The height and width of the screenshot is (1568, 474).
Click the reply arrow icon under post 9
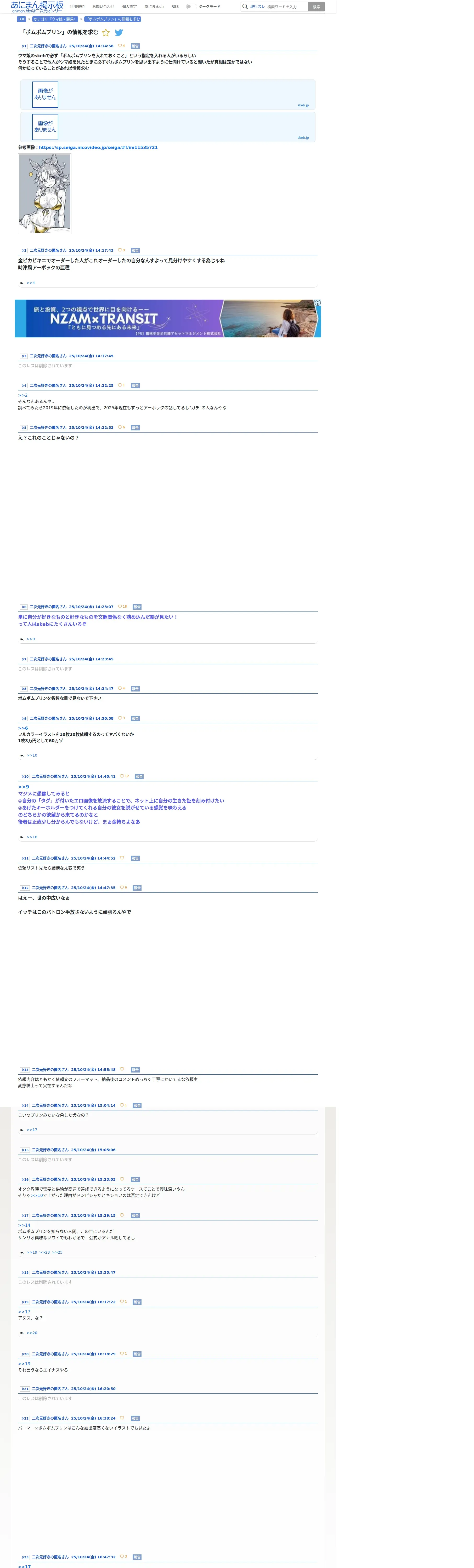tap(22, 756)
